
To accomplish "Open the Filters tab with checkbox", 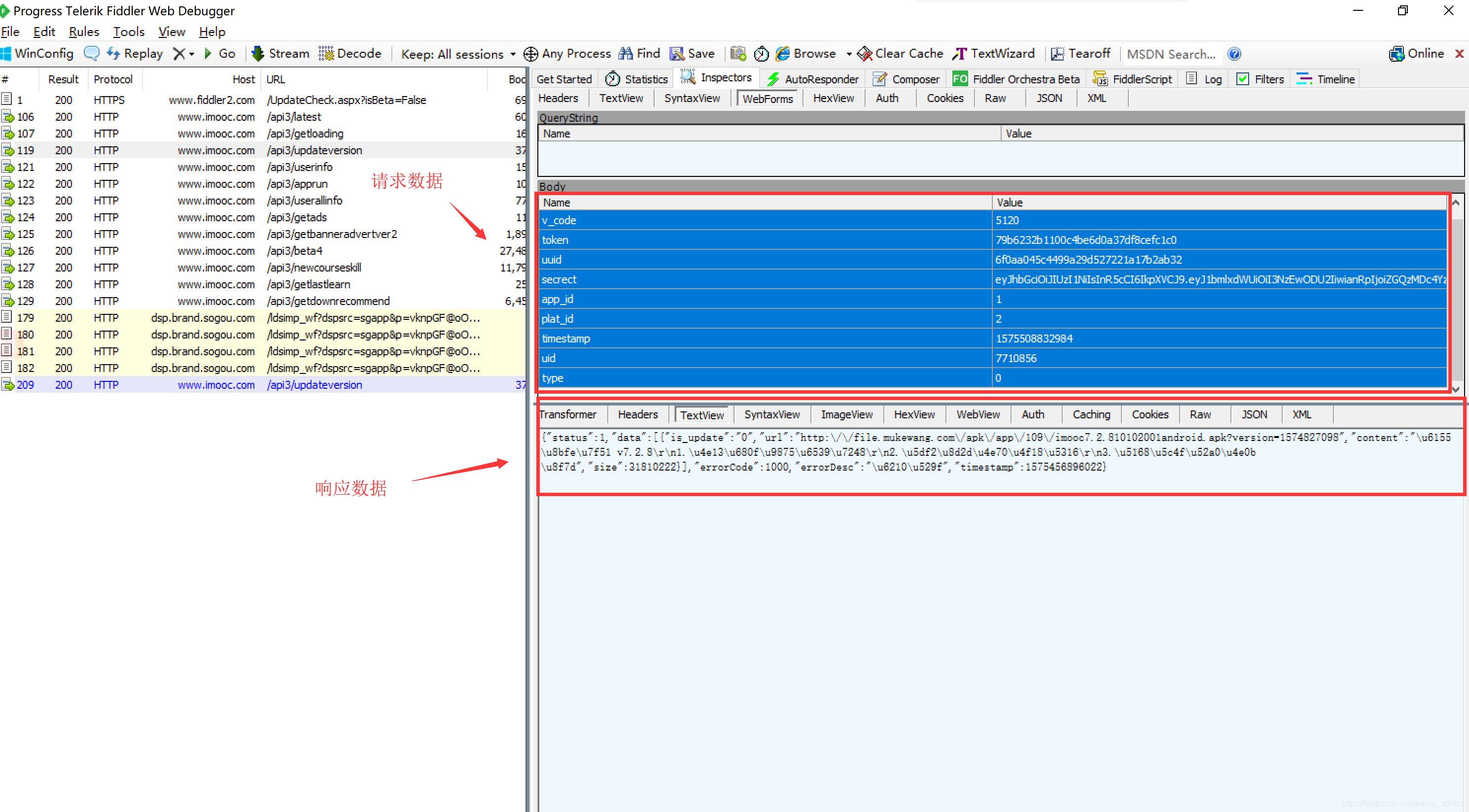I will (1259, 79).
